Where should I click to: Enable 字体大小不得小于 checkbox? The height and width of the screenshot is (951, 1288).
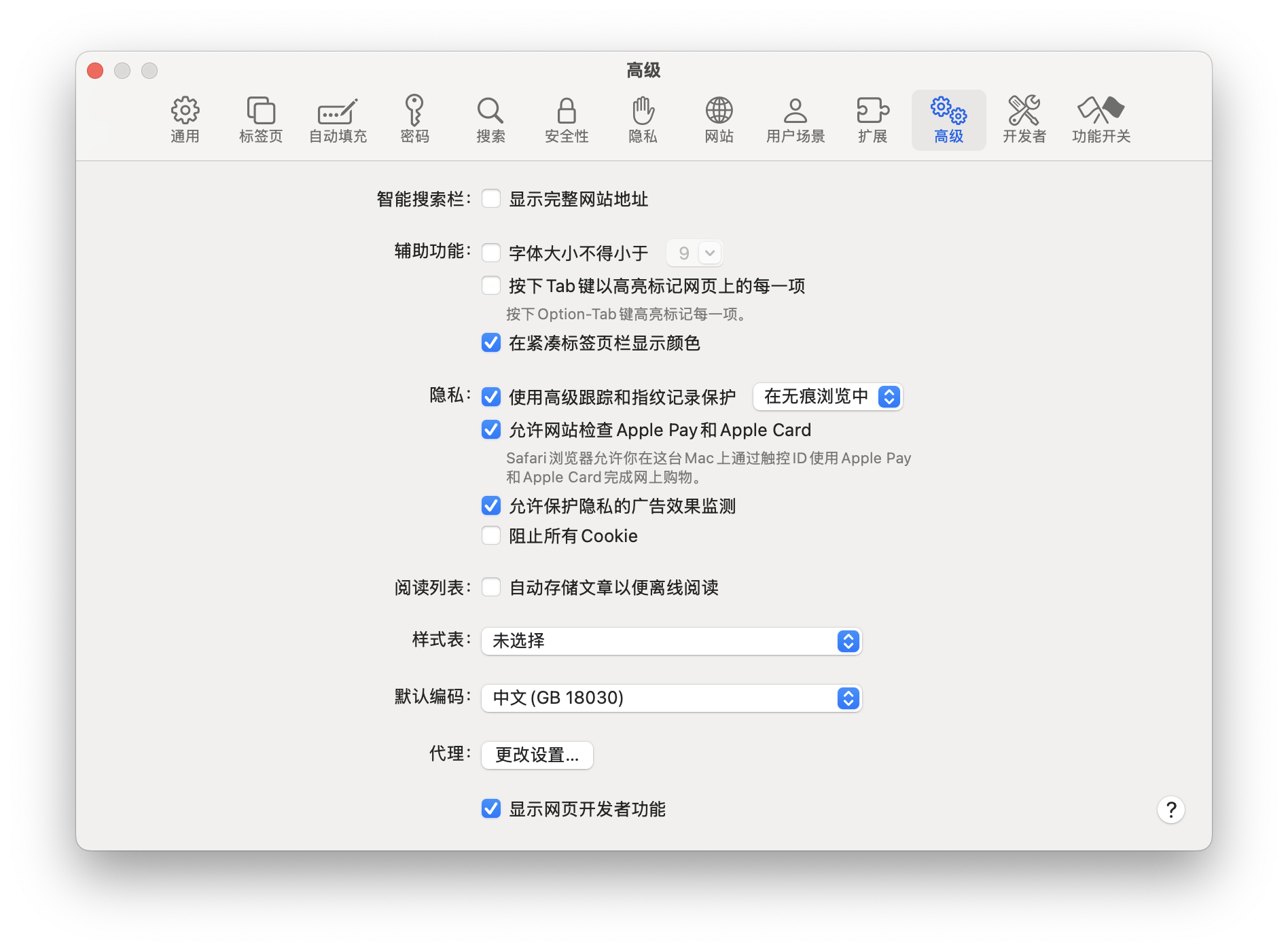point(491,253)
